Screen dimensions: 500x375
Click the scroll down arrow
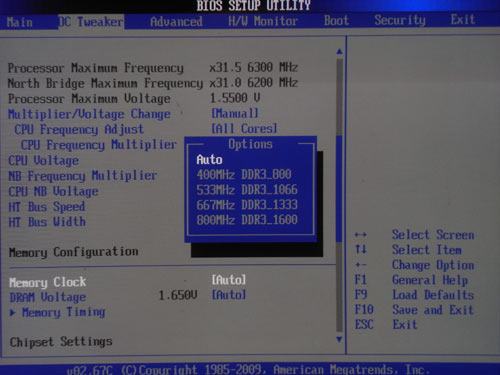339,339
